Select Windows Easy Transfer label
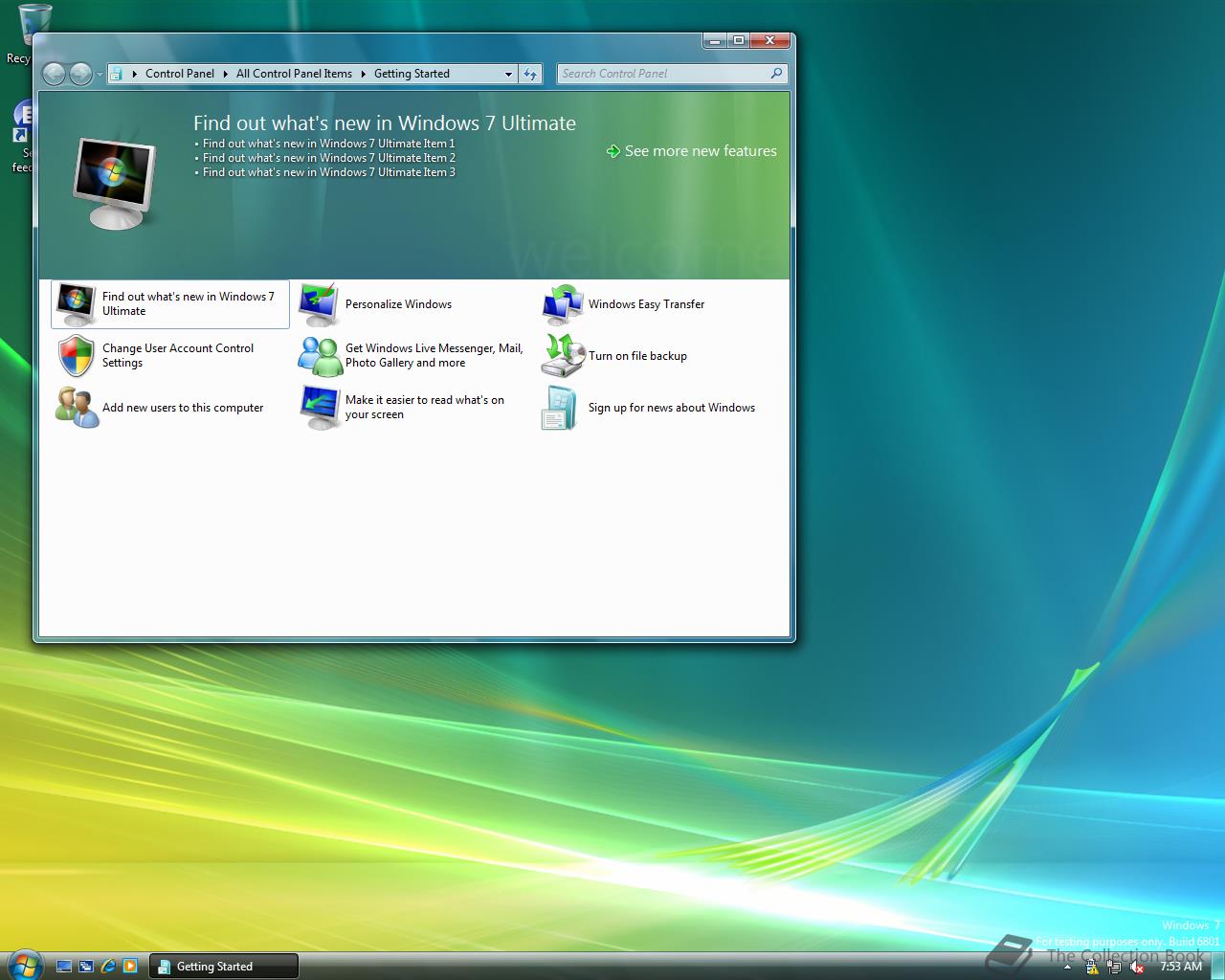The image size is (1225, 980). point(646,304)
